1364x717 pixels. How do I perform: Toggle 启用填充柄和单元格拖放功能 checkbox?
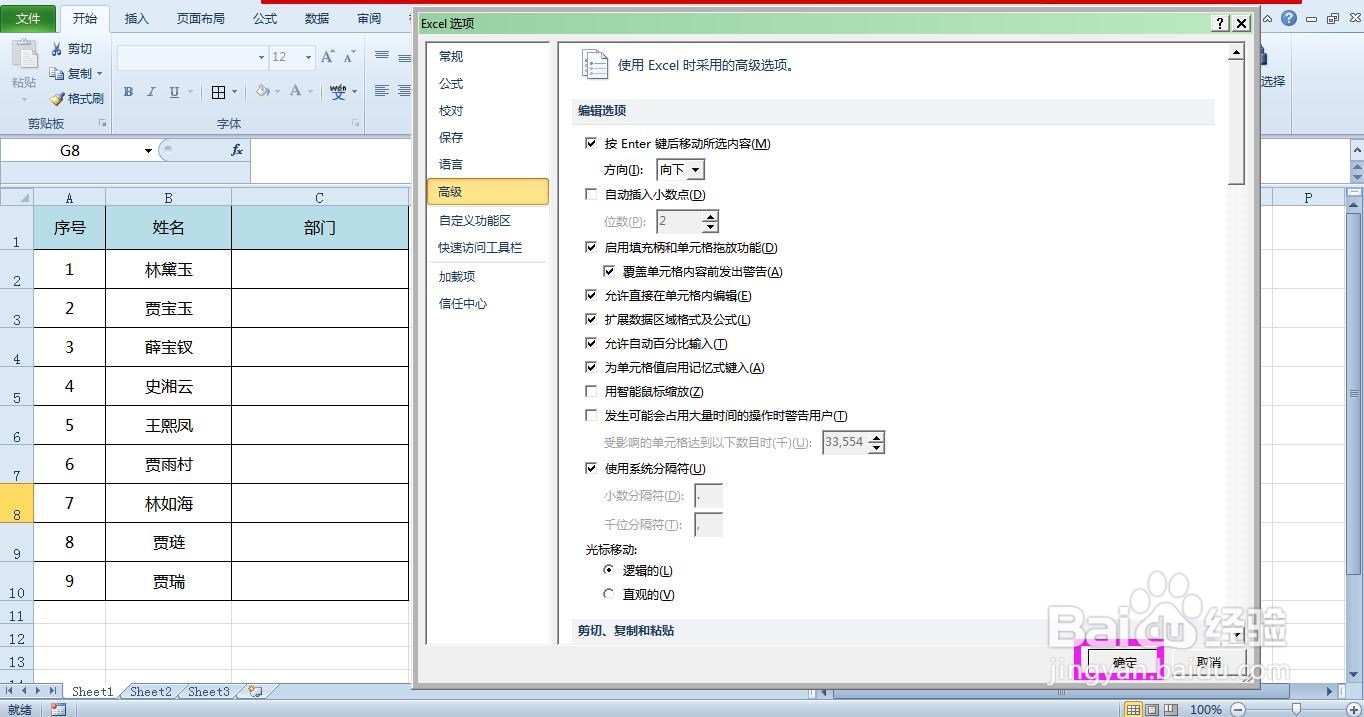[591, 248]
